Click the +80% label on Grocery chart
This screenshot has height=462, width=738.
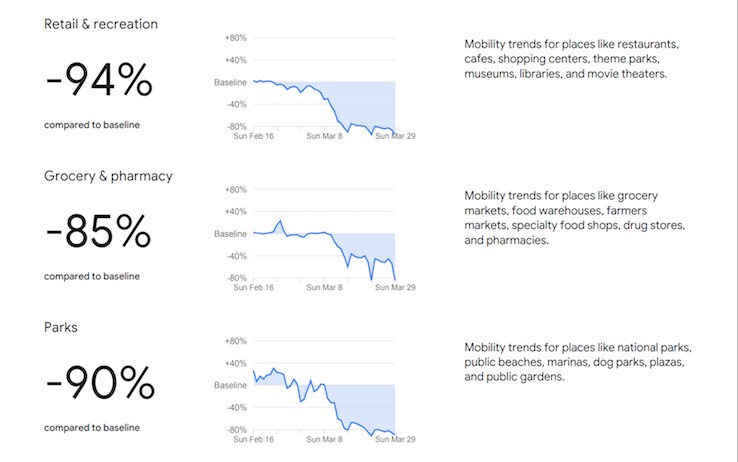[x=236, y=190]
